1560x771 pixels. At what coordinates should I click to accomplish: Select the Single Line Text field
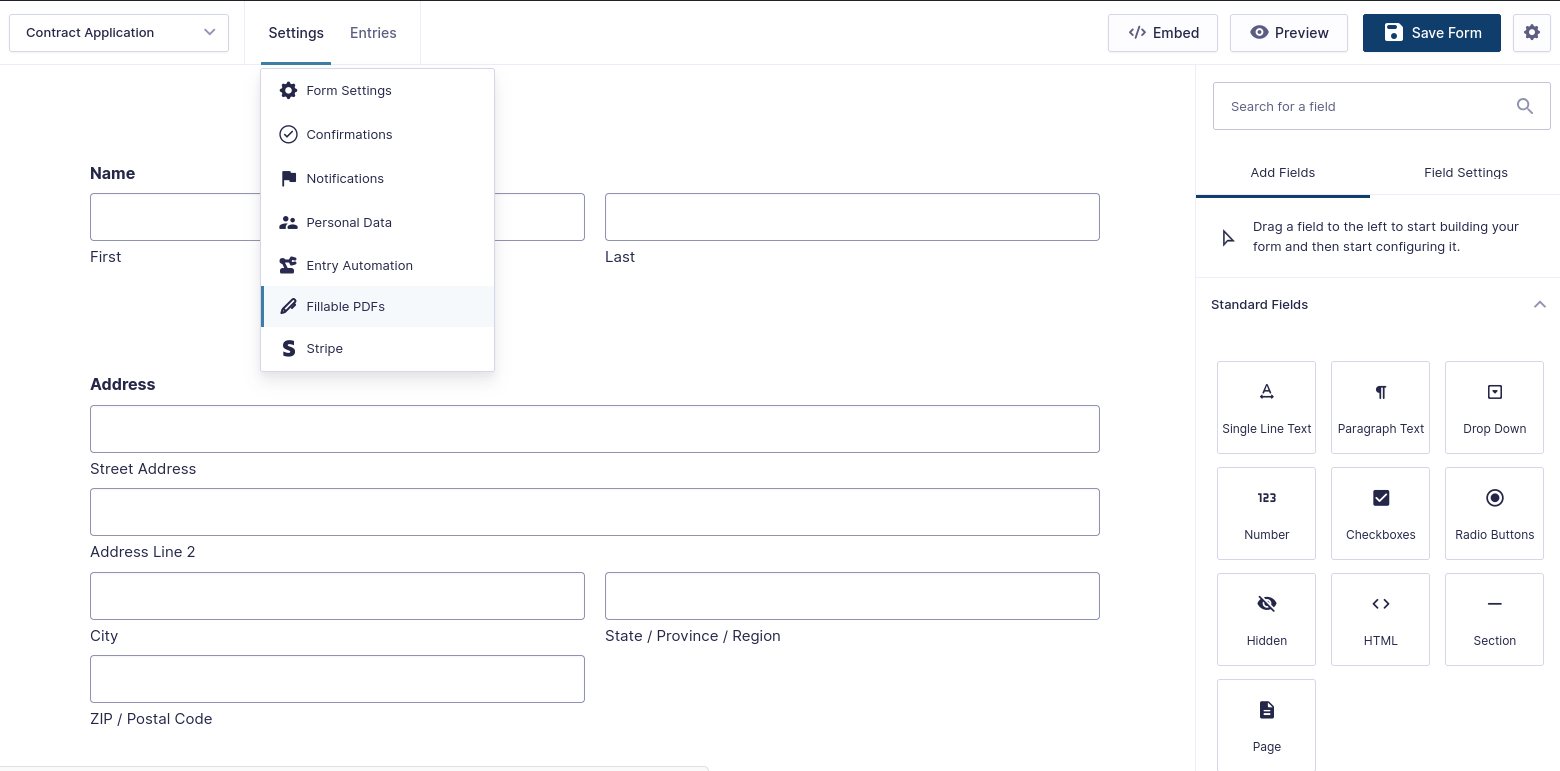coord(1266,407)
